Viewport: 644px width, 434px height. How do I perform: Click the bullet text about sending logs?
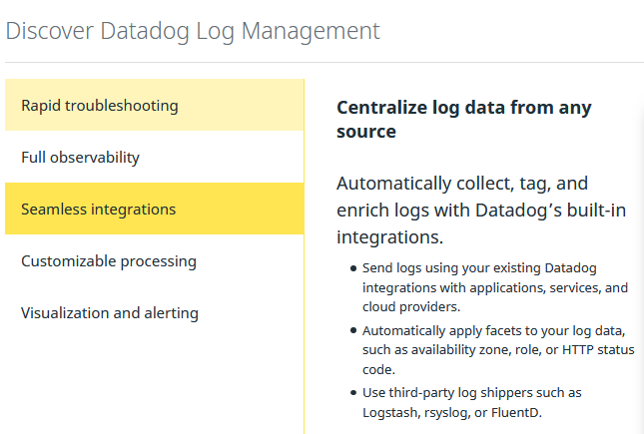[495, 287]
